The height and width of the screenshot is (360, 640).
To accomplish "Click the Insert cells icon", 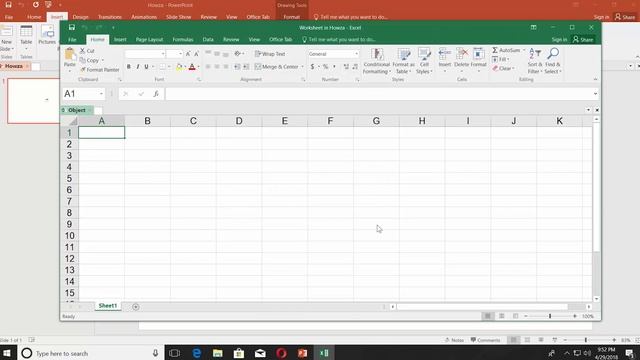I will click(x=444, y=54).
